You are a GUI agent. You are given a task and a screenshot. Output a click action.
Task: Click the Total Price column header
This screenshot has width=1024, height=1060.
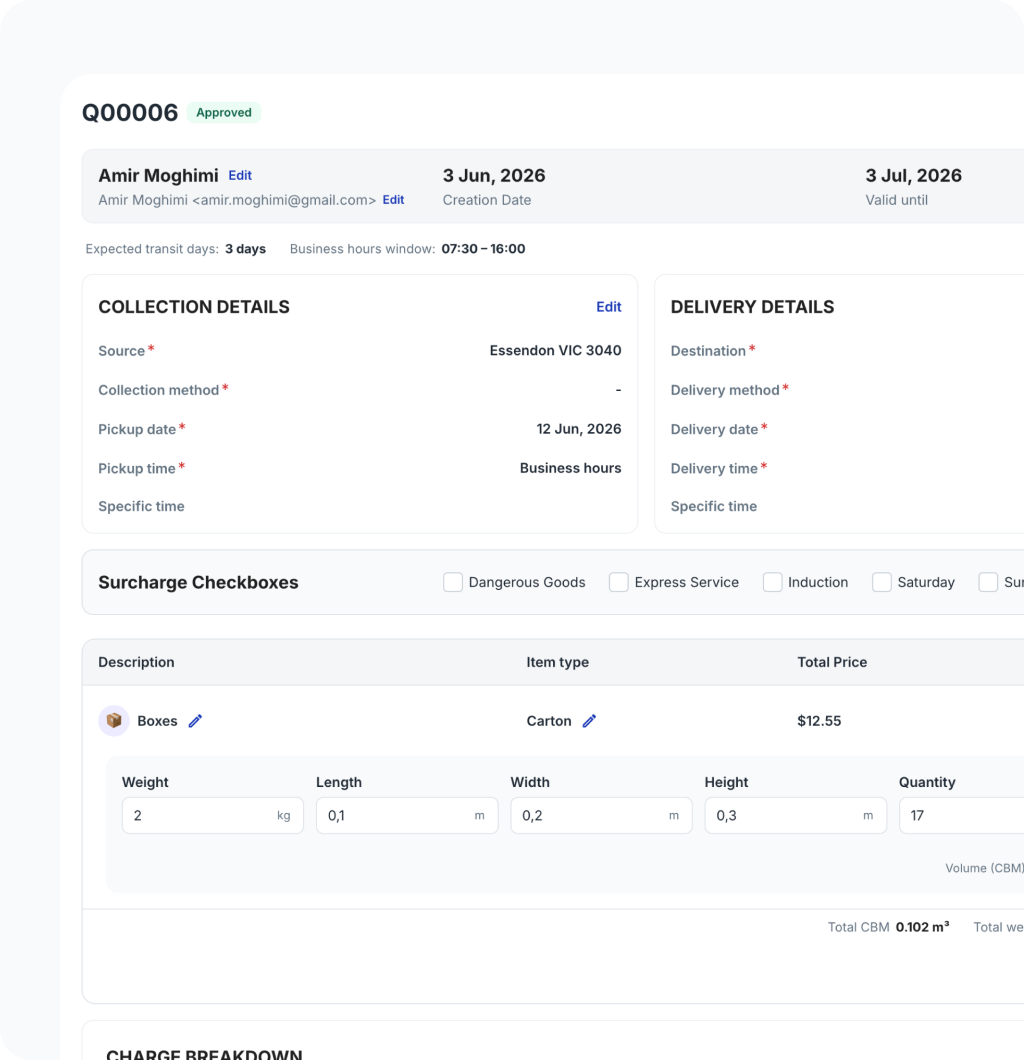coord(832,662)
